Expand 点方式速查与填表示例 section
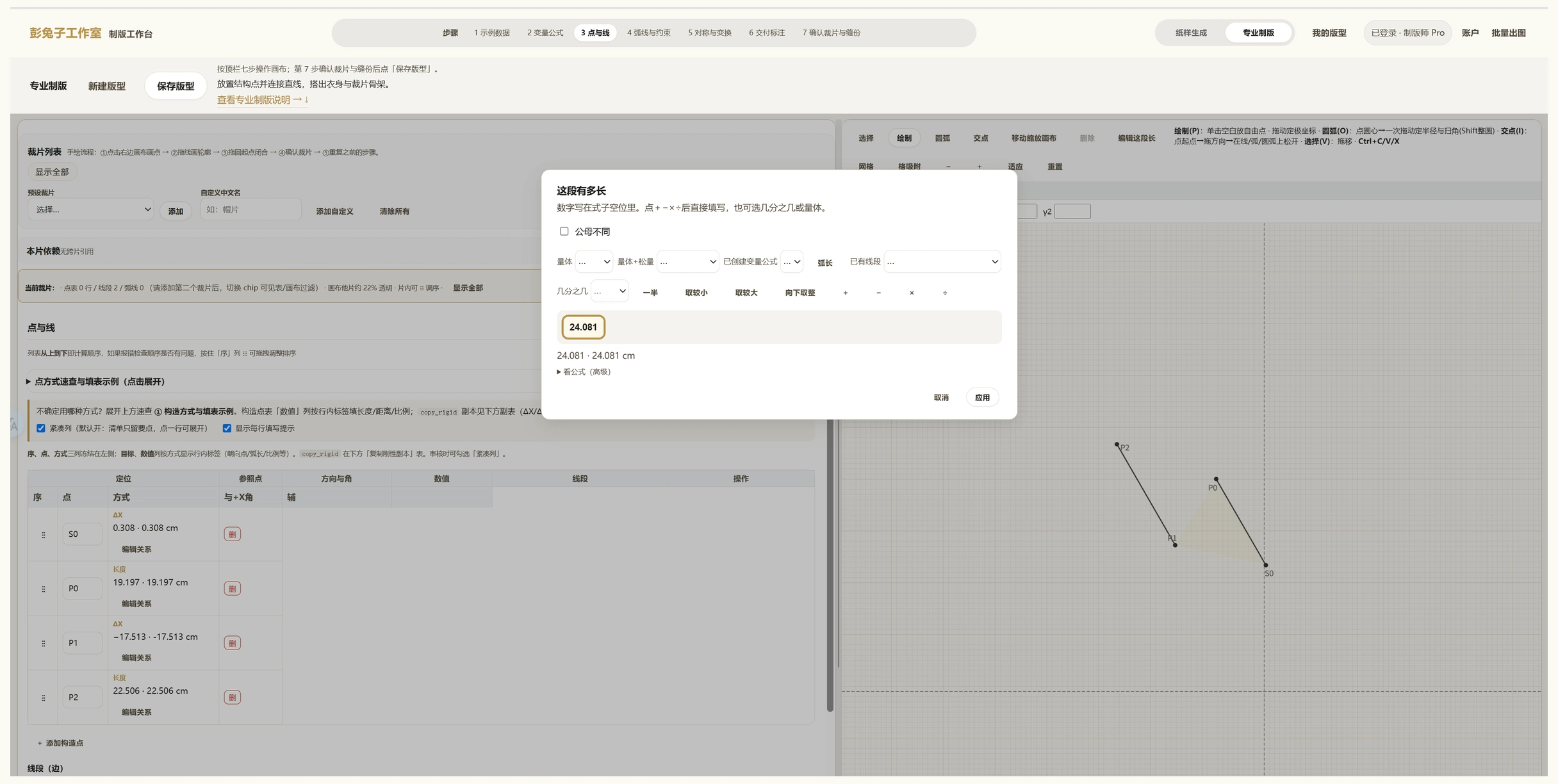The image size is (1558, 784). (95, 382)
